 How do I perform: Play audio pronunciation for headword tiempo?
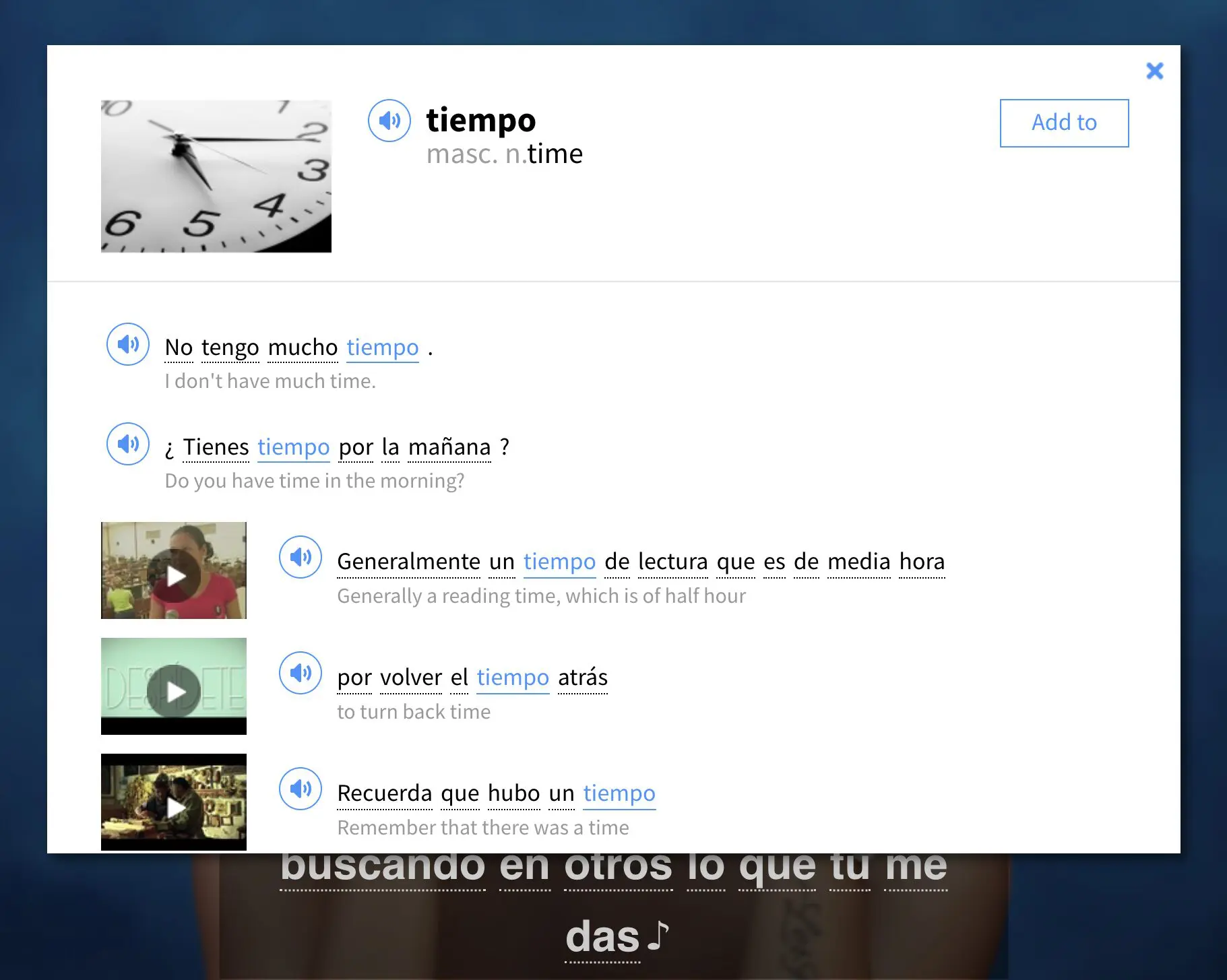(x=389, y=121)
